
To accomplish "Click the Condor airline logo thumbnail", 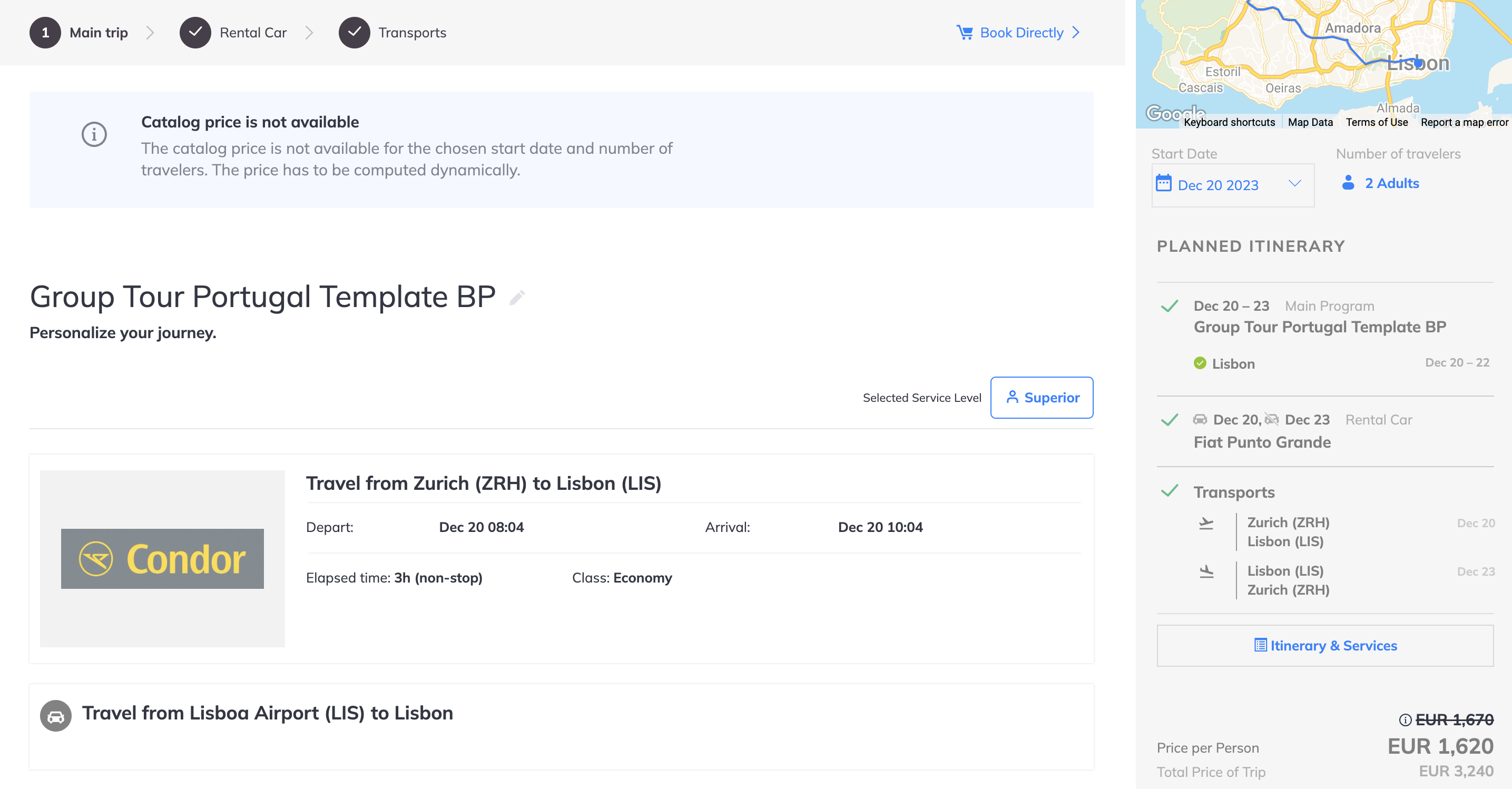I will pyautogui.click(x=162, y=558).
